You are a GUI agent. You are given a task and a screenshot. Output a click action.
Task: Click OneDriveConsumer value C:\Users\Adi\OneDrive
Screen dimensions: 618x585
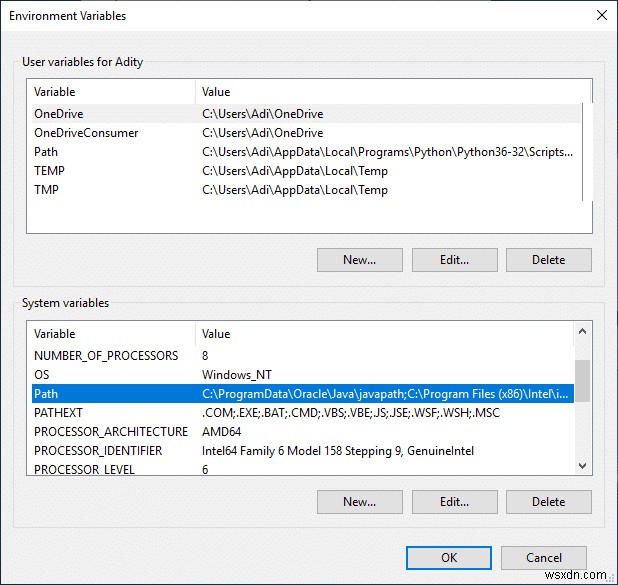(x=262, y=133)
